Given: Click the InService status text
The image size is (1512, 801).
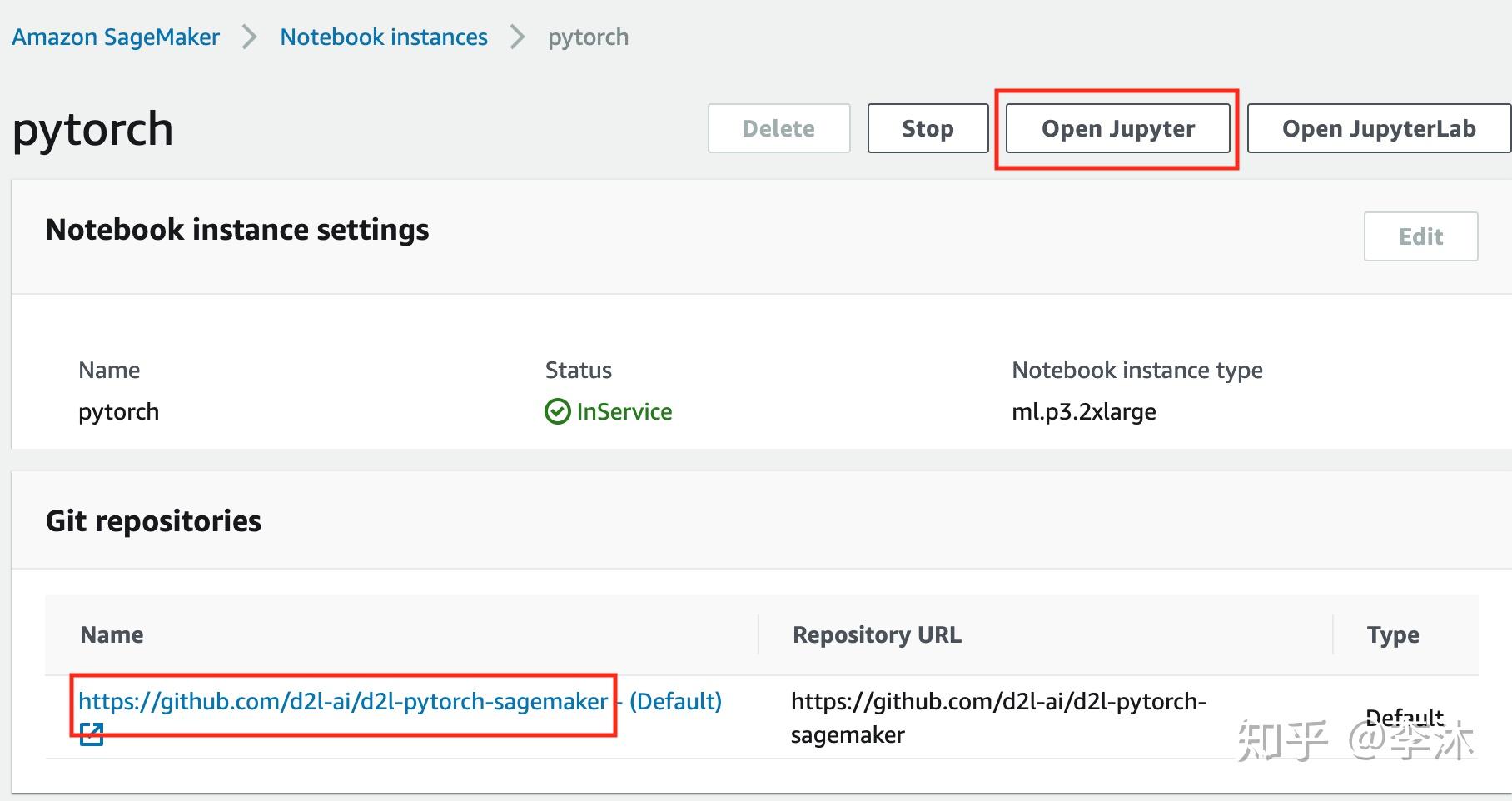Looking at the screenshot, I should (624, 411).
